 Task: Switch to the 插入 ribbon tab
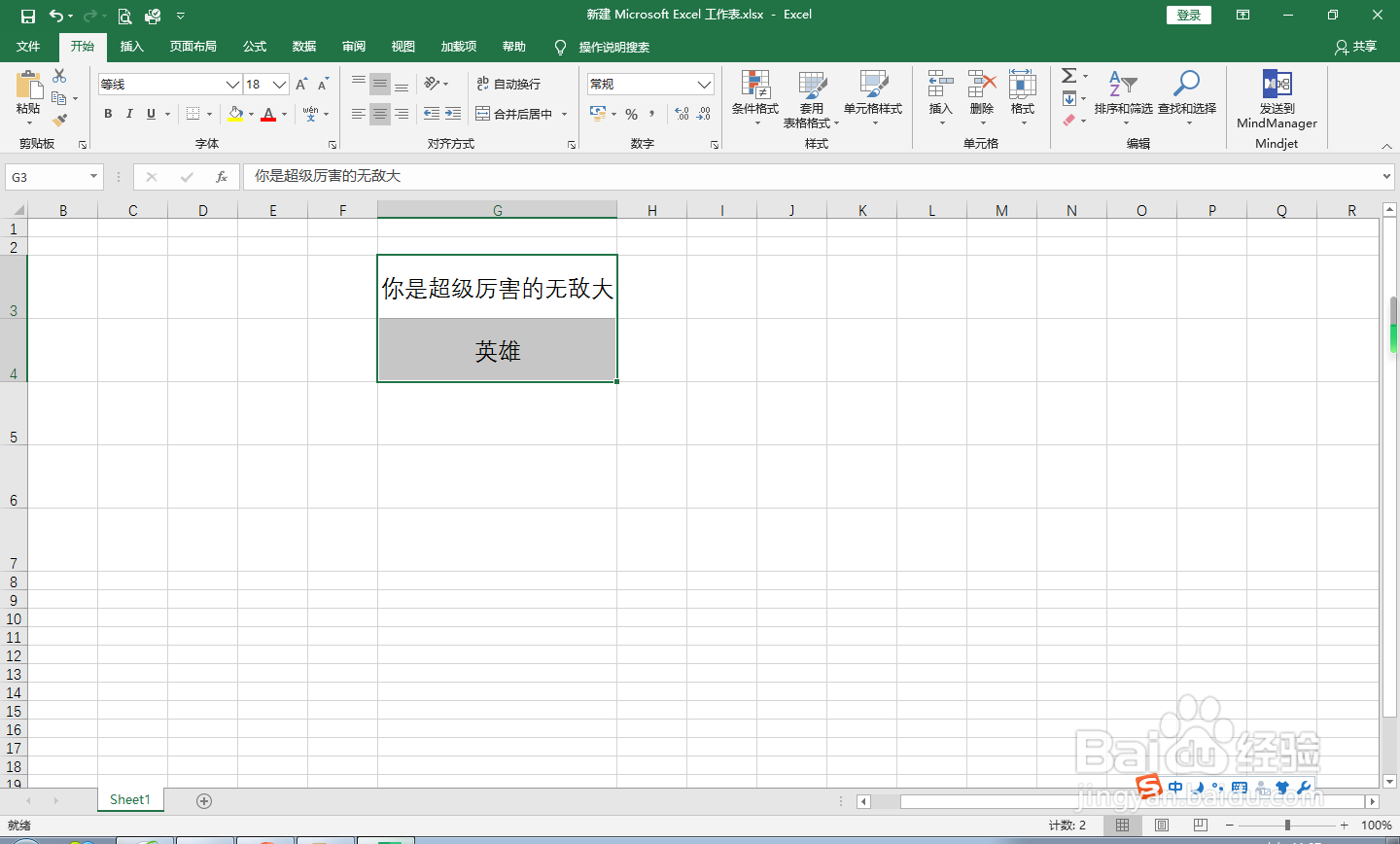(132, 47)
